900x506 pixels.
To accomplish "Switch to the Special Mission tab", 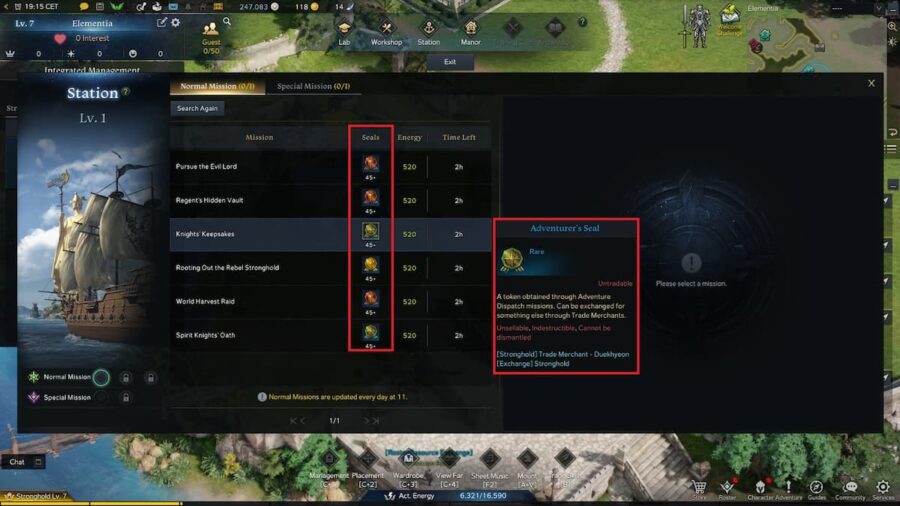I will (x=313, y=86).
